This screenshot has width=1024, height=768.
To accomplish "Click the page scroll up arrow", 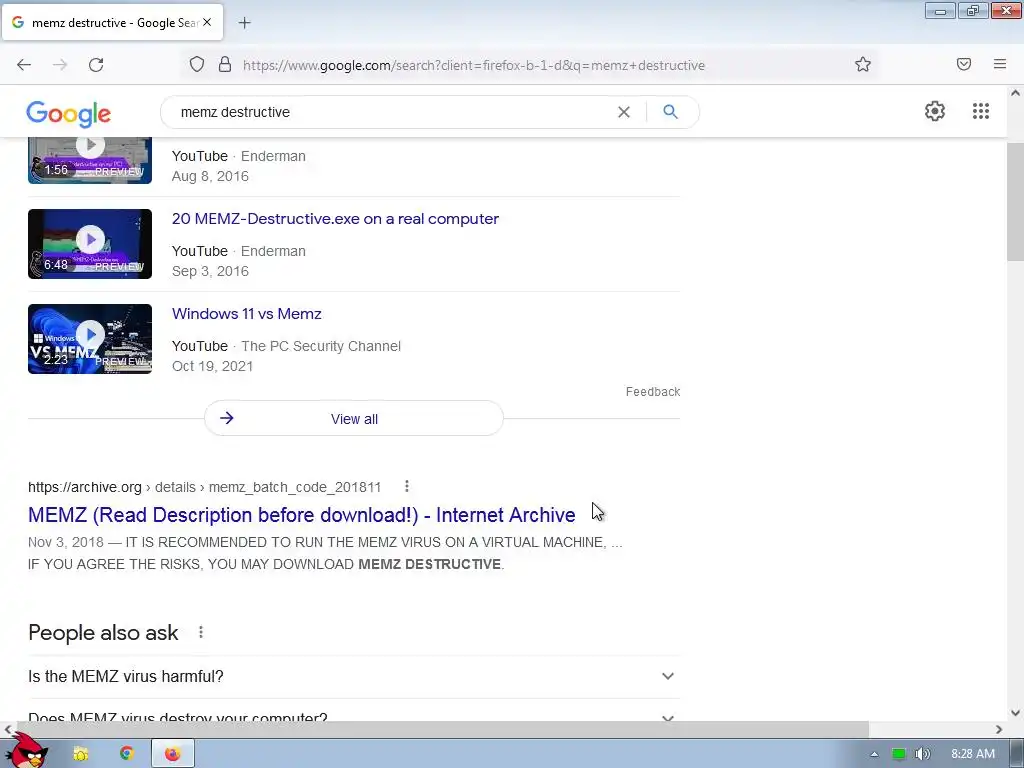I will pos(1015,93).
